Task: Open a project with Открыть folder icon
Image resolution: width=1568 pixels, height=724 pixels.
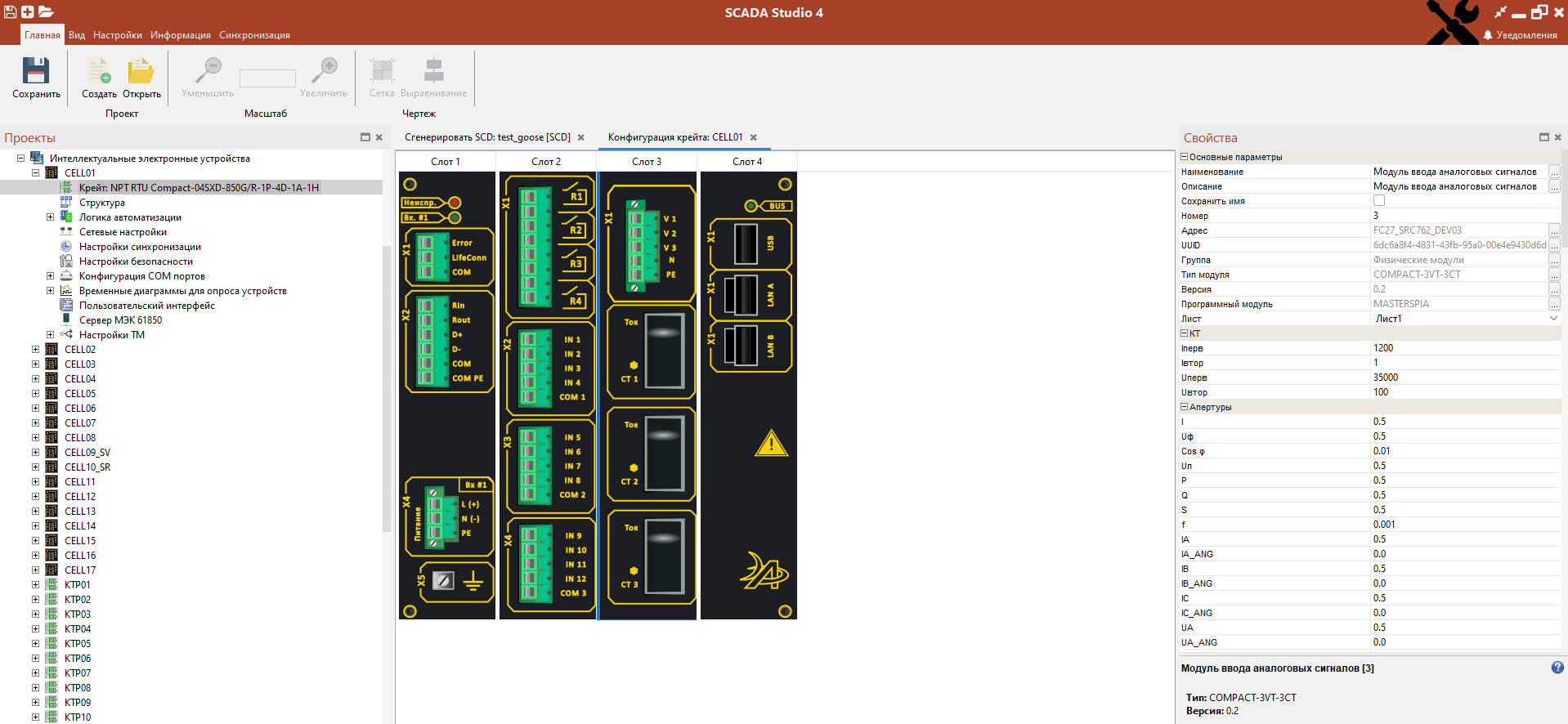Action: click(141, 71)
